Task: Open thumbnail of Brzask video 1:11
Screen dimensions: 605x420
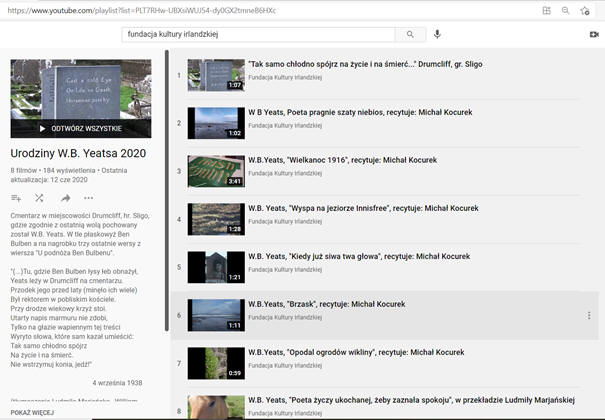Action: pos(216,315)
